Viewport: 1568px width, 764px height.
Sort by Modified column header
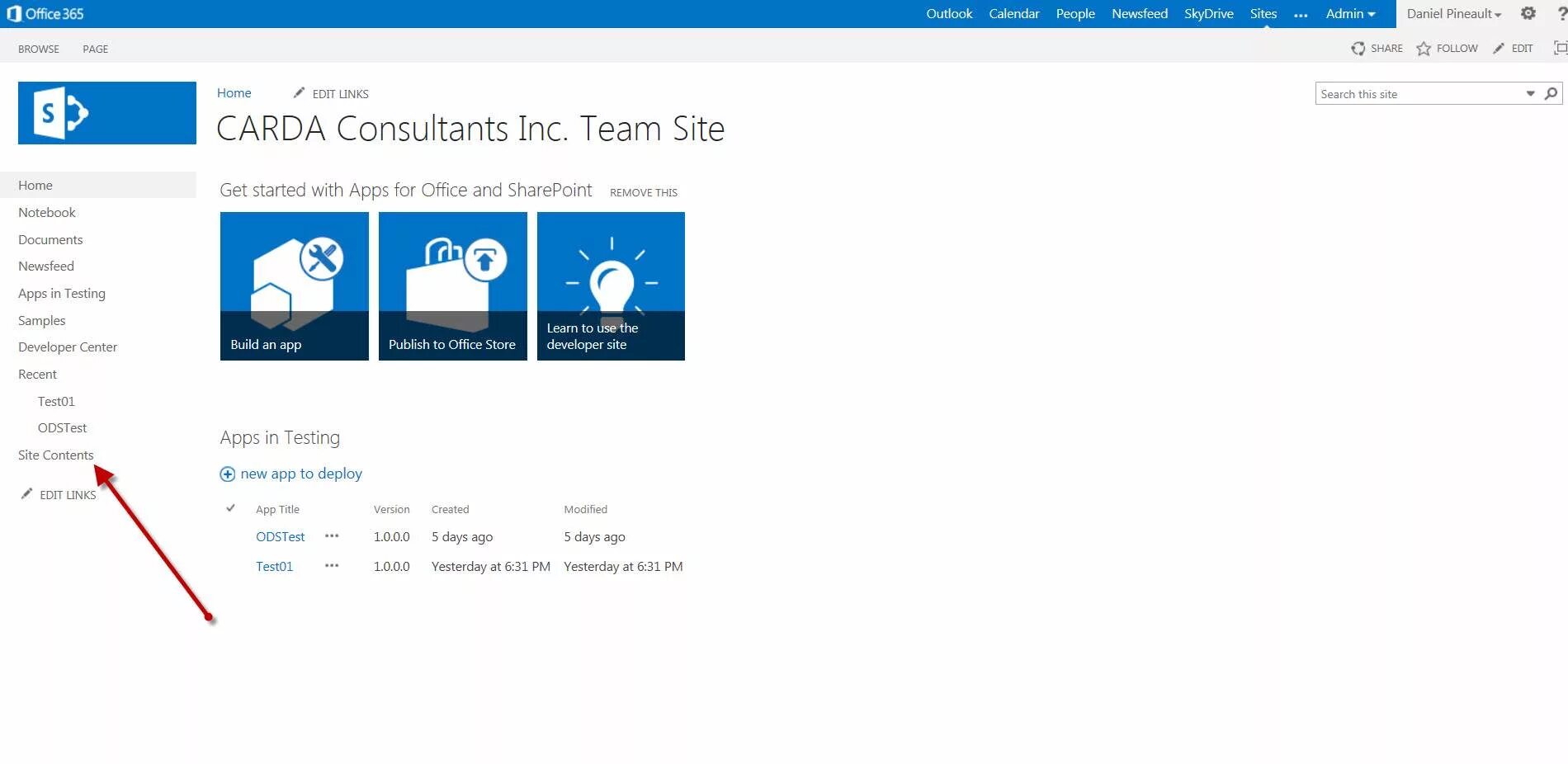585,509
